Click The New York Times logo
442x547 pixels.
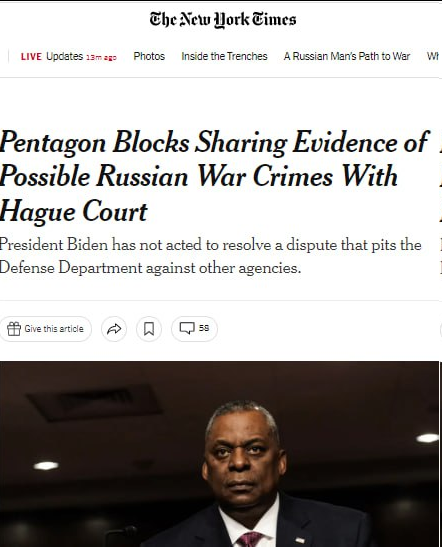pyautogui.click(x=223, y=20)
